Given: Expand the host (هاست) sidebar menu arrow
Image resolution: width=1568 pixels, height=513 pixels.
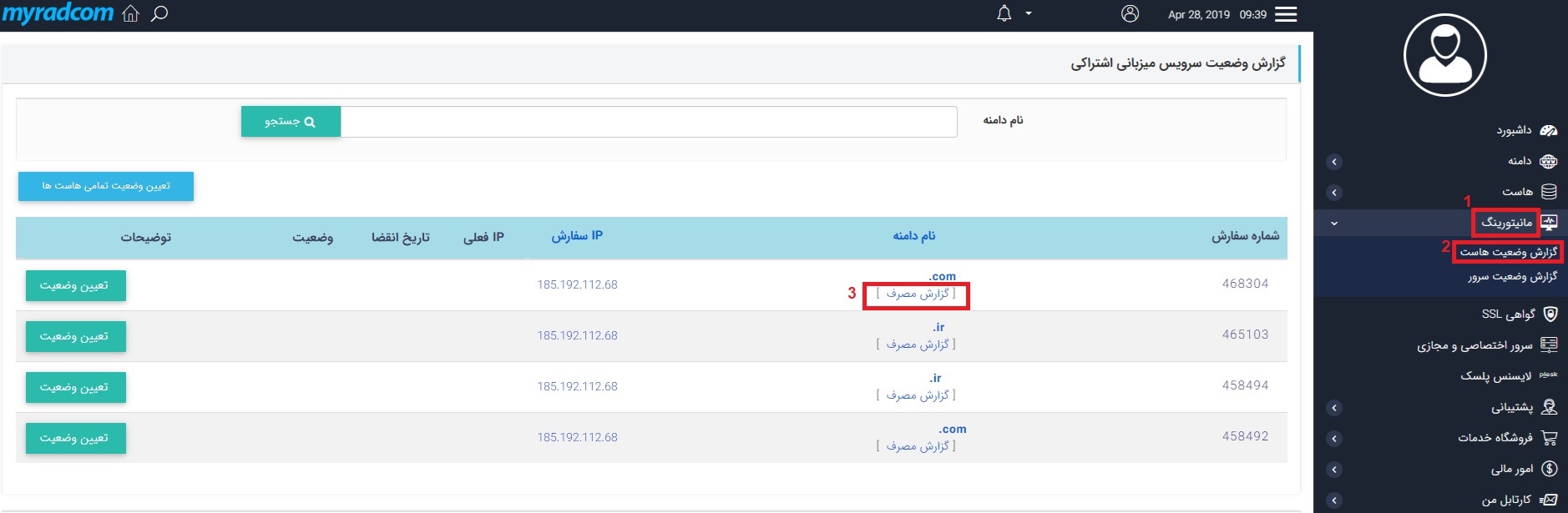Looking at the screenshot, I should (x=1334, y=193).
